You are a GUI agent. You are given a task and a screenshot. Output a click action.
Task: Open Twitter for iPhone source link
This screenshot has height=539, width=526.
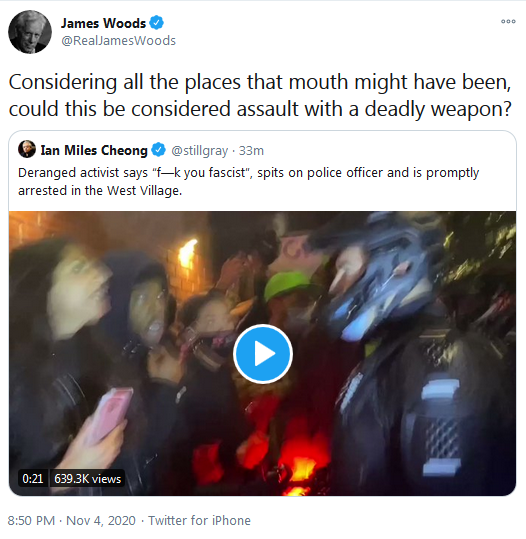199,520
